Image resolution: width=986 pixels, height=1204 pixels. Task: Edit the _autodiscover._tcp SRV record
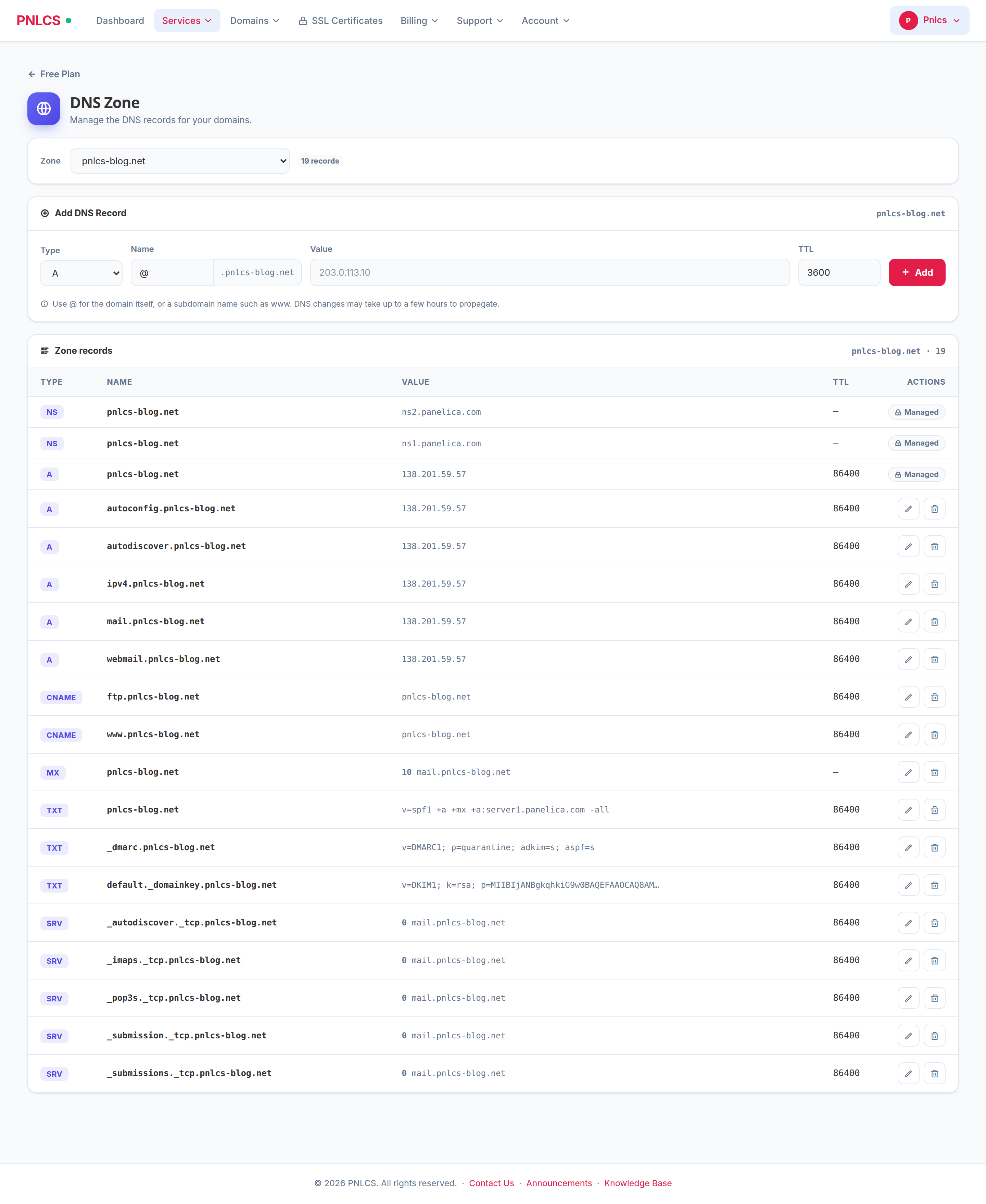click(908, 923)
